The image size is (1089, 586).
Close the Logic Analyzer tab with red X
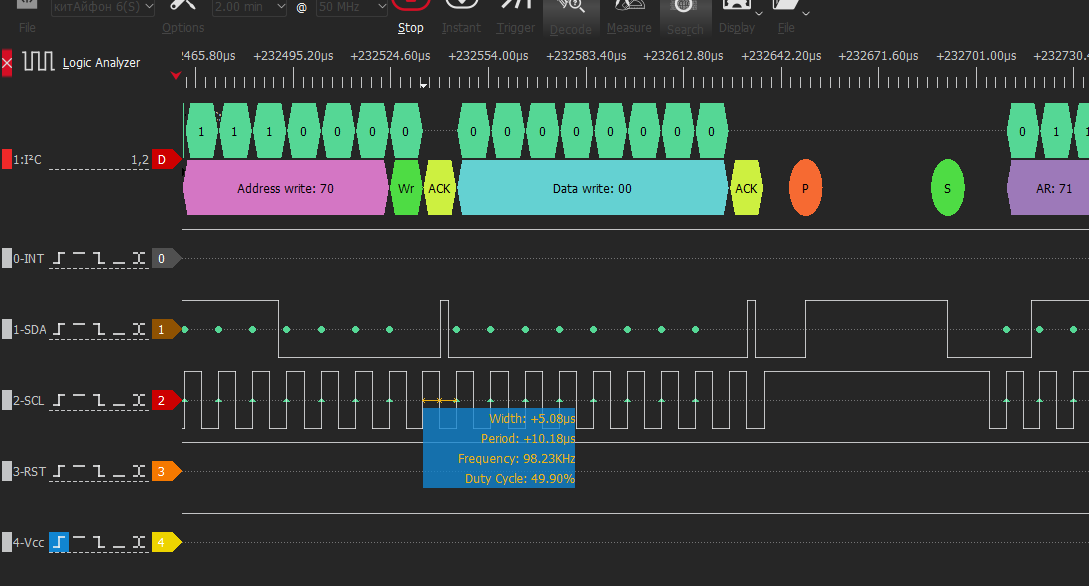tap(7, 63)
